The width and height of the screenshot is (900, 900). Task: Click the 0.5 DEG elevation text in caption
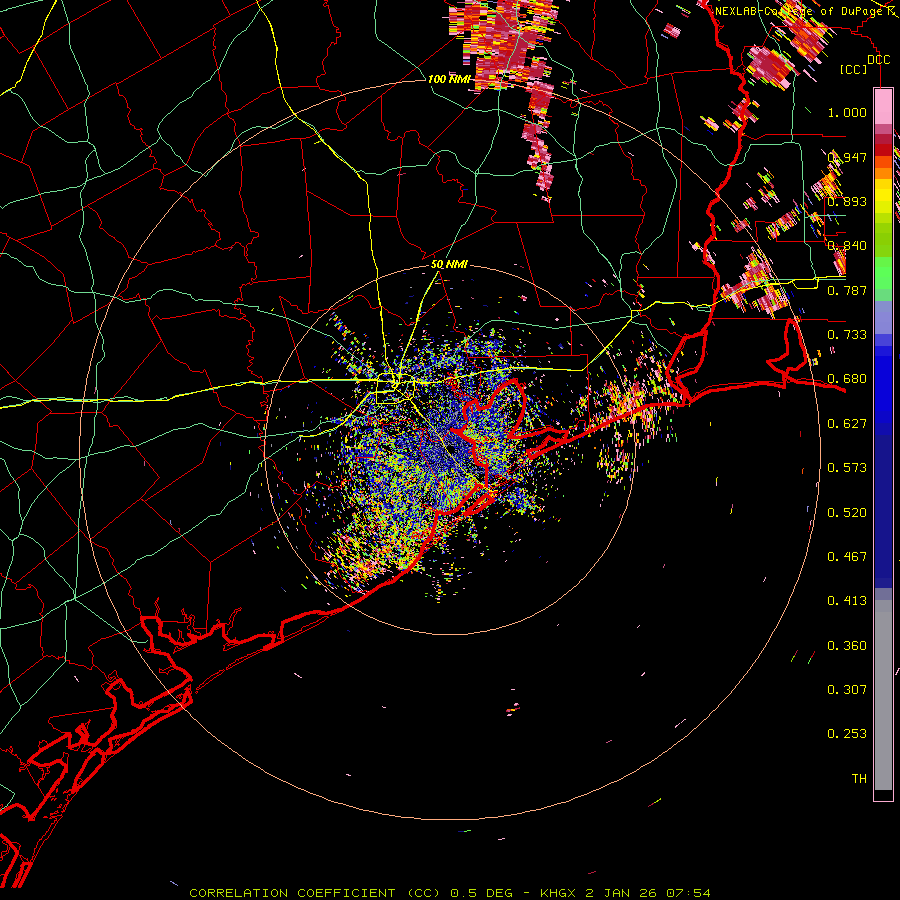[x=482, y=893]
